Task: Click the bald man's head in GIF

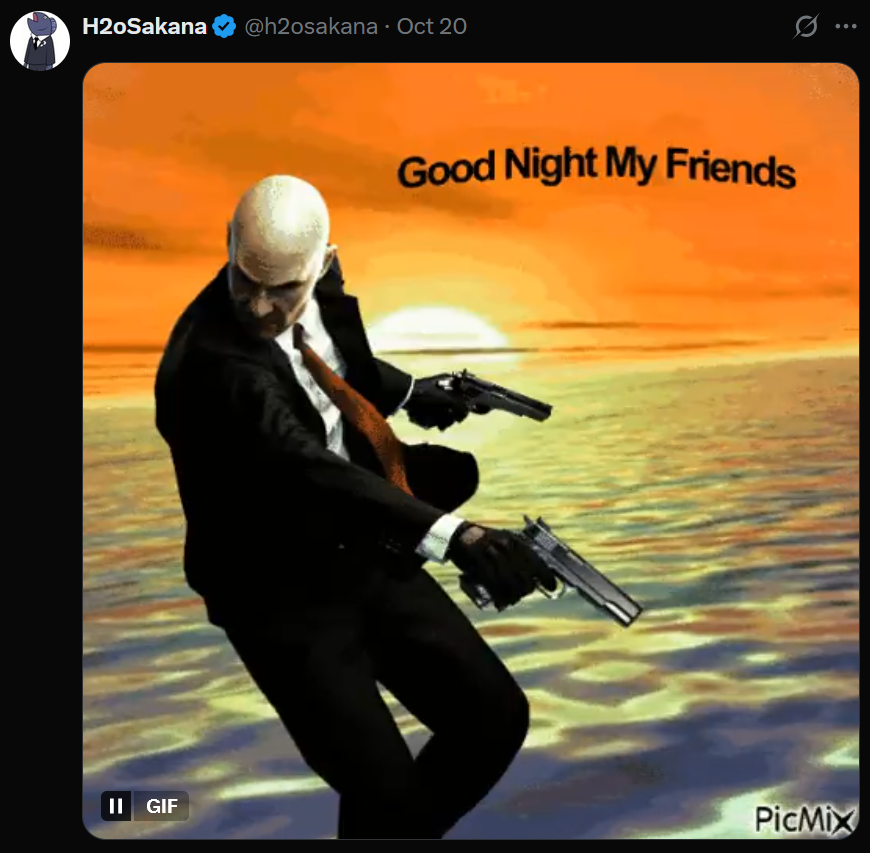Action: click(x=279, y=250)
